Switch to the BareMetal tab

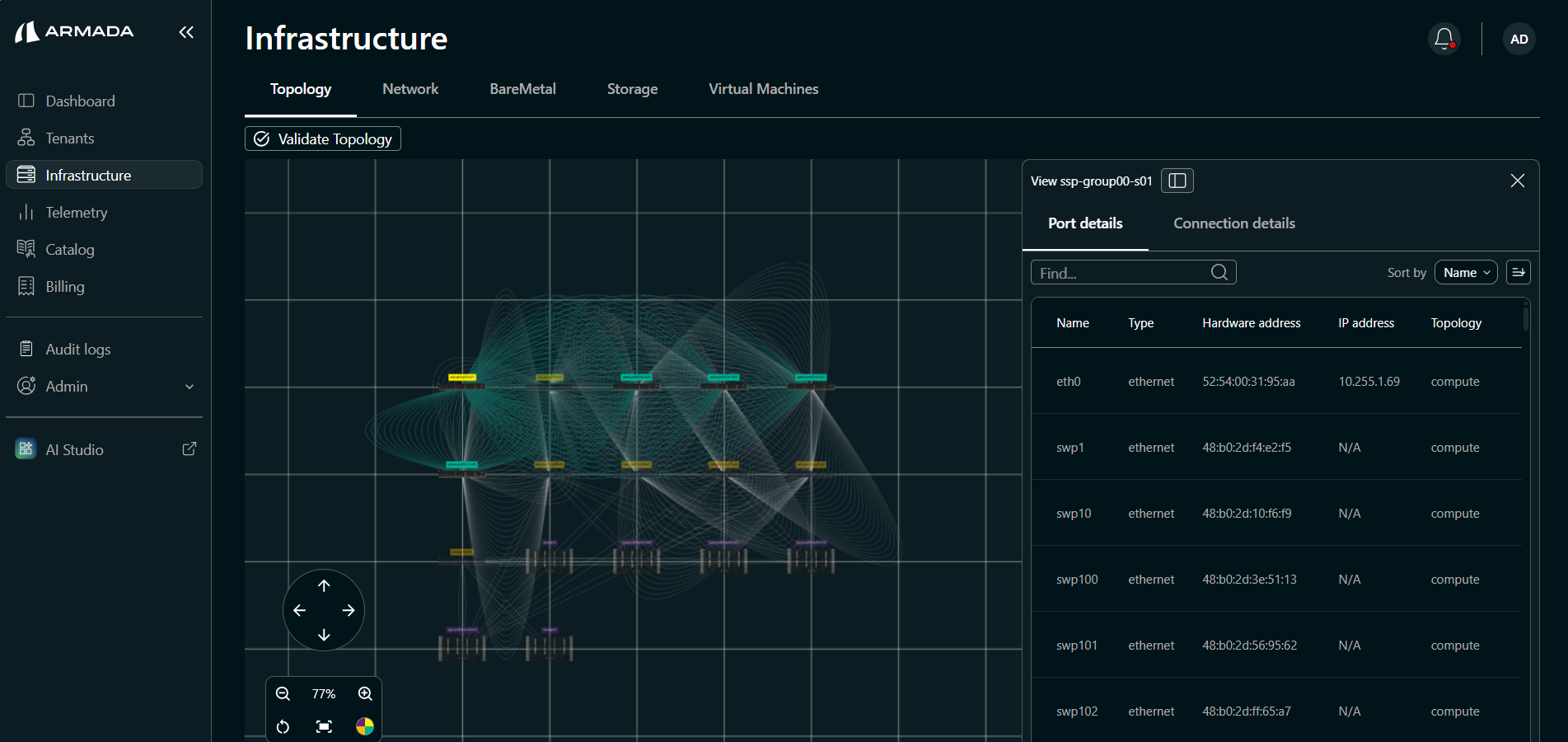click(522, 89)
